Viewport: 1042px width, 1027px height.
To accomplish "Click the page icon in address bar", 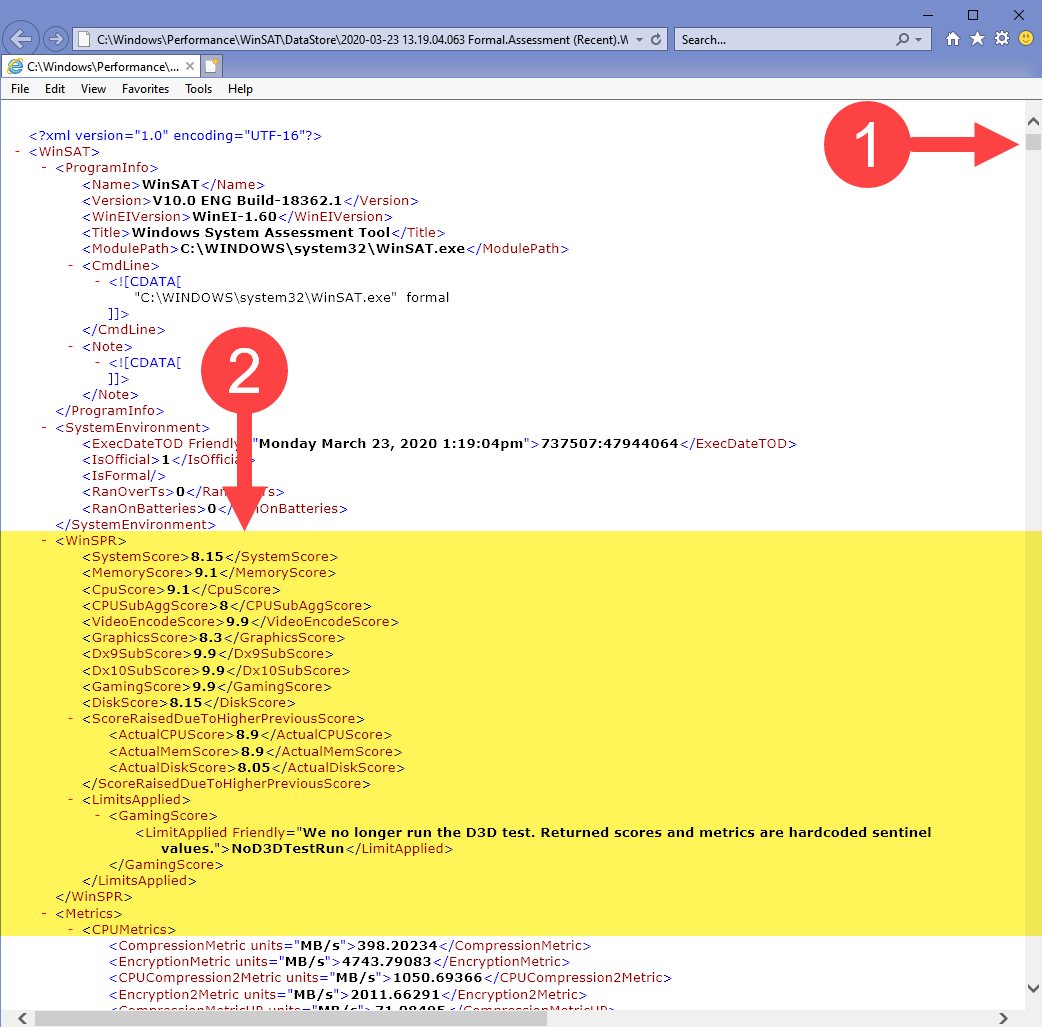I will click(x=84, y=40).
